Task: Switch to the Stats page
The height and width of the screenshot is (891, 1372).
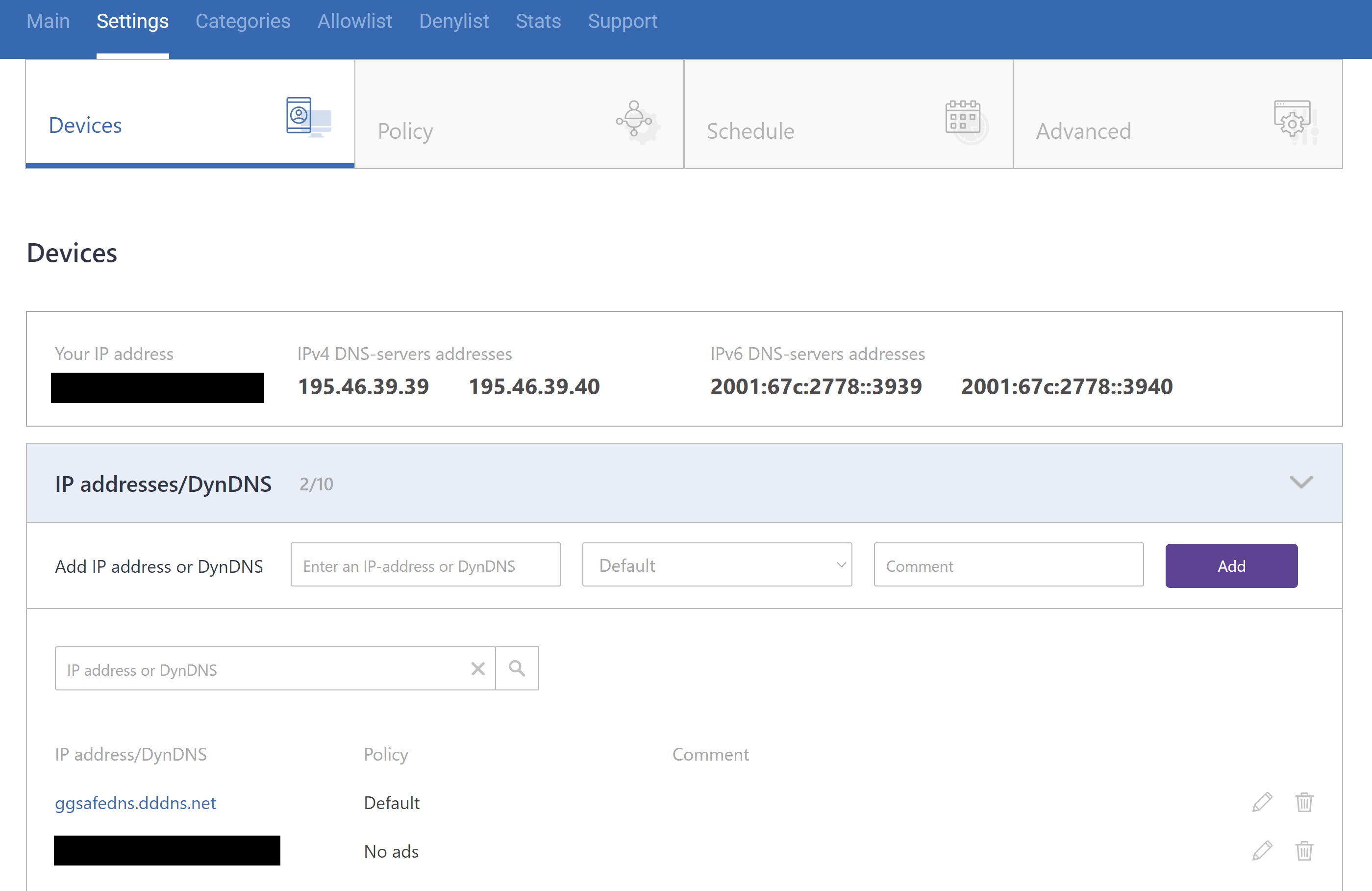Action: pos(538,22)
